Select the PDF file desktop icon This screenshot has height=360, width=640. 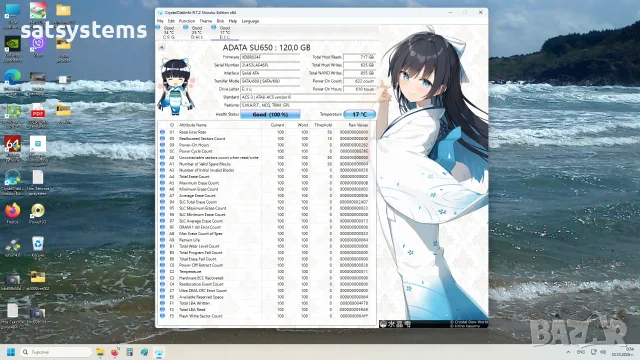coord(38,116)
